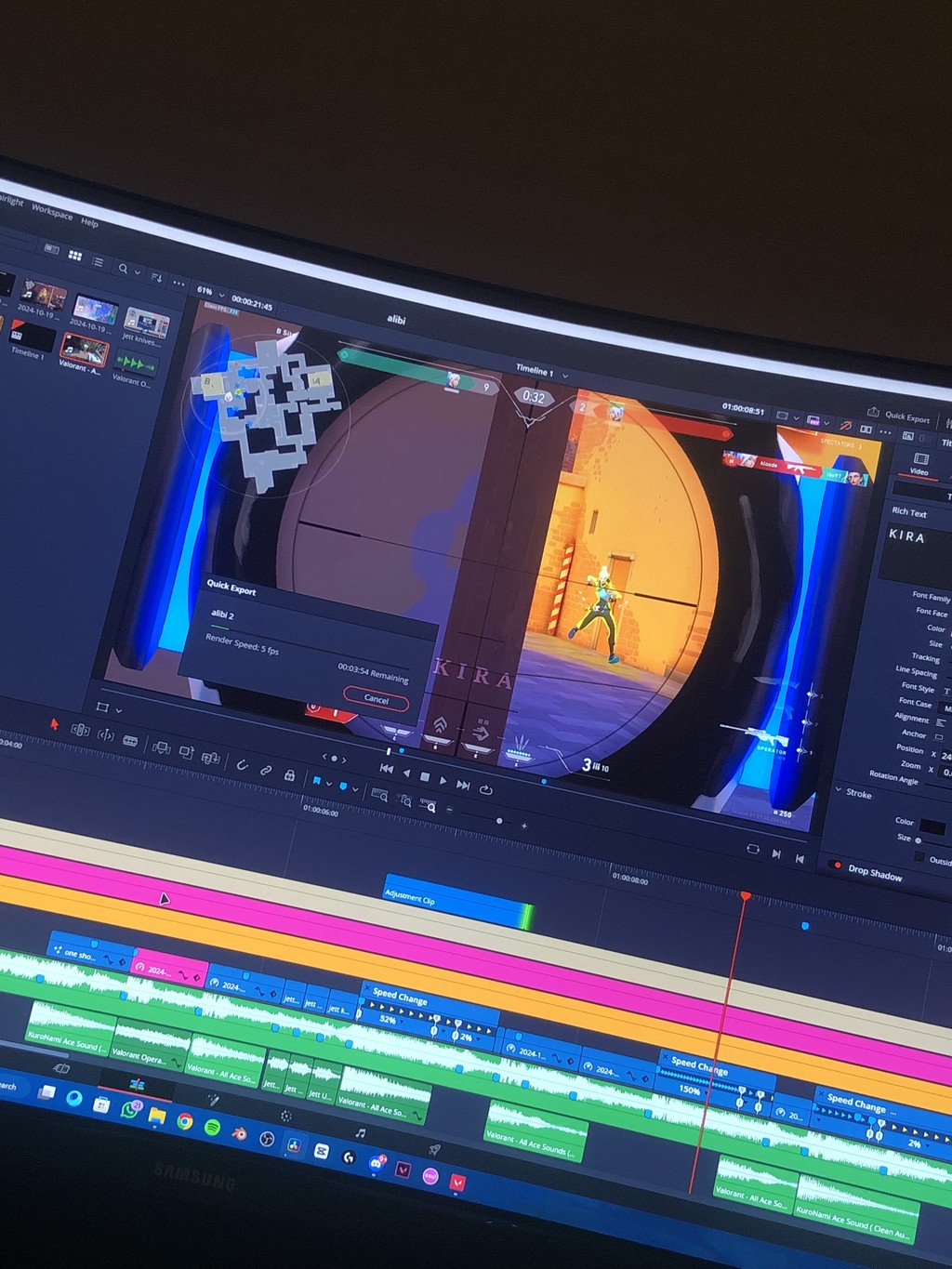
Task: Click the Quick Export button
Action: tap(899, 415)
